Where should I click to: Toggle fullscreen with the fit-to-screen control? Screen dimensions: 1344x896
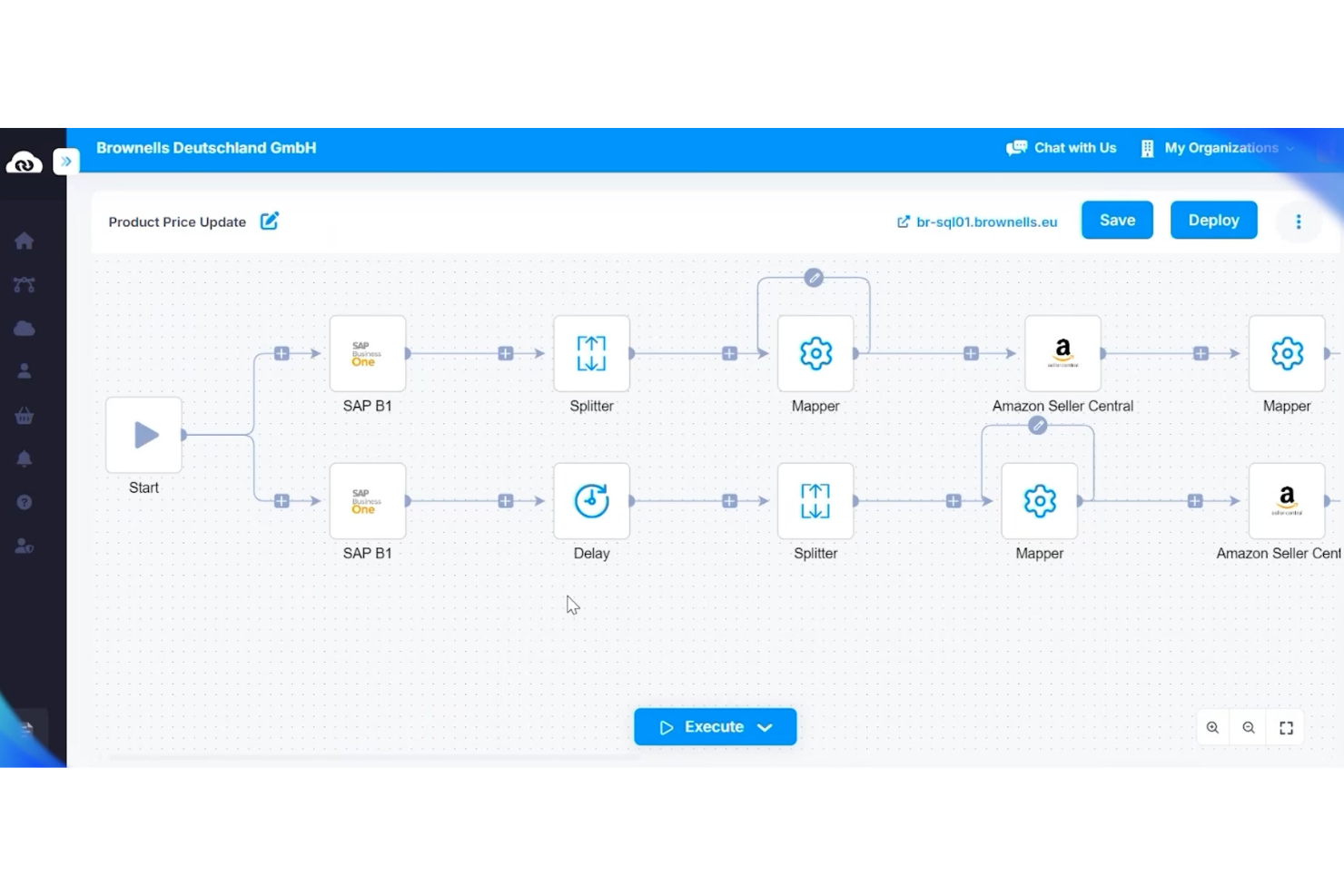pos(1285,727)
